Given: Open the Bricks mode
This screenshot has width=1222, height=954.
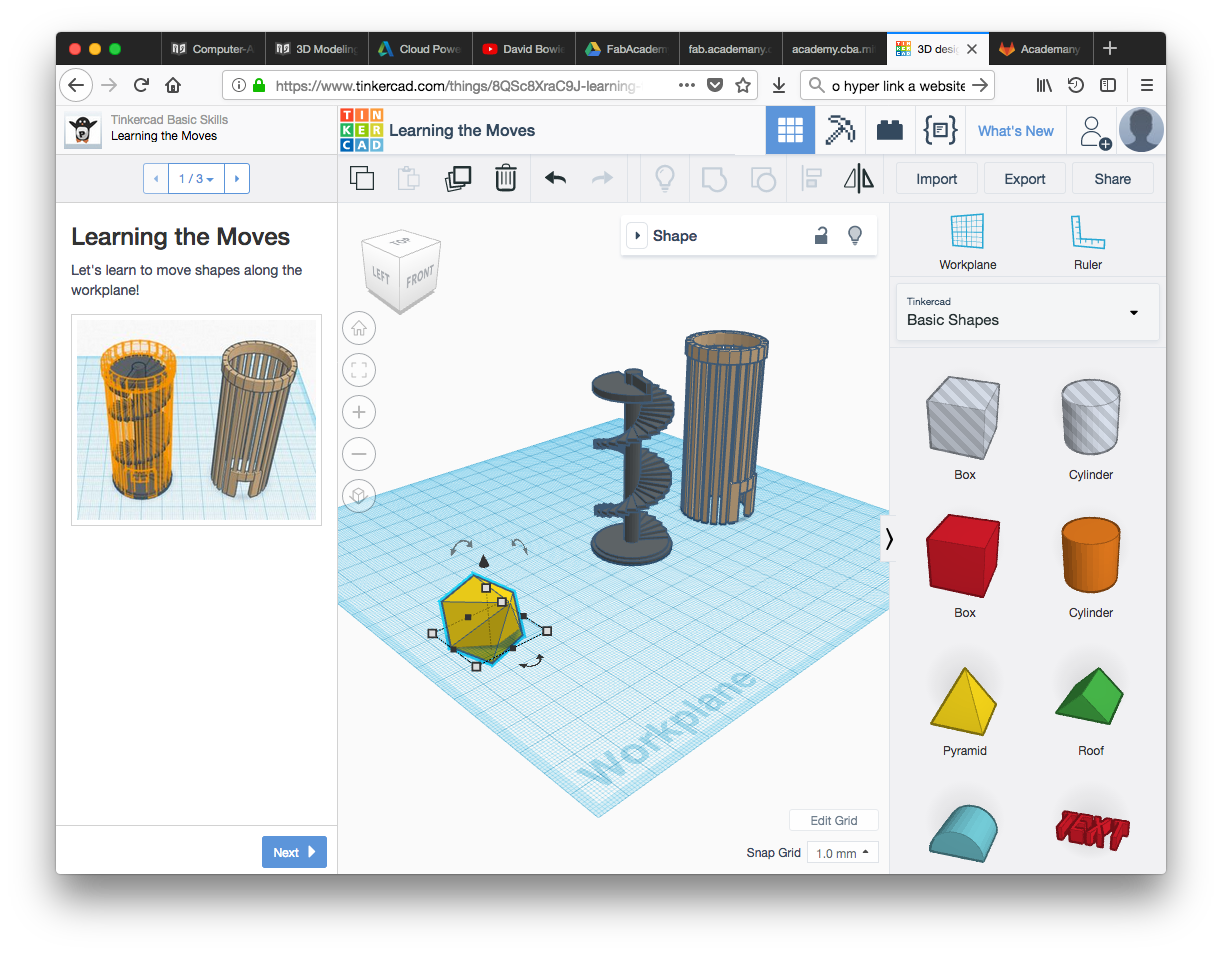Looking at the screenshot, I should coord(890,130).
